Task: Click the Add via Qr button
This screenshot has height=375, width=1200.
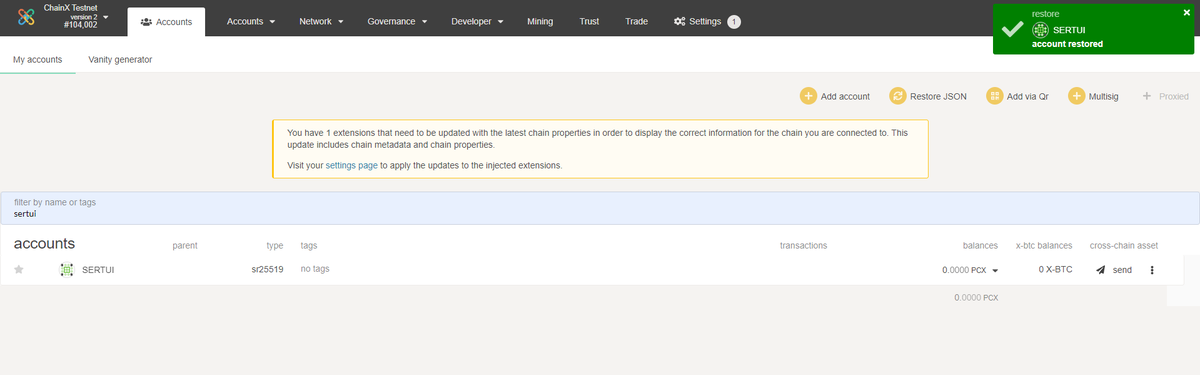Action: tap(1019, 96)
